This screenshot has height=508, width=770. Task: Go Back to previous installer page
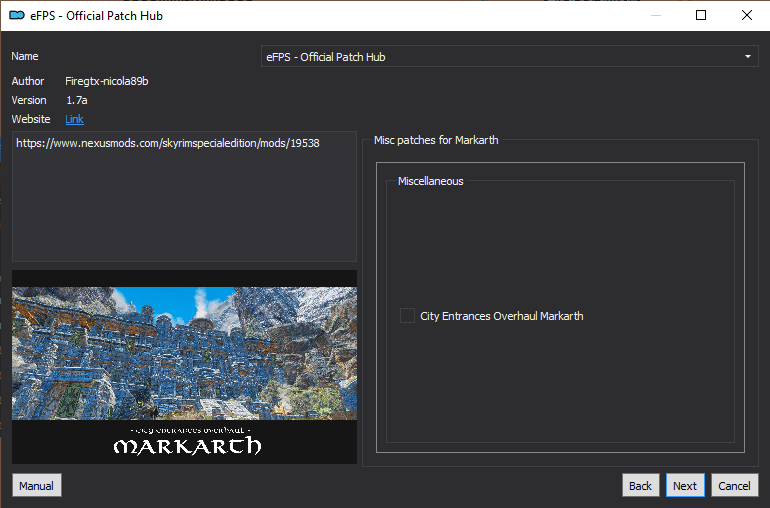[x=640, y=485]
